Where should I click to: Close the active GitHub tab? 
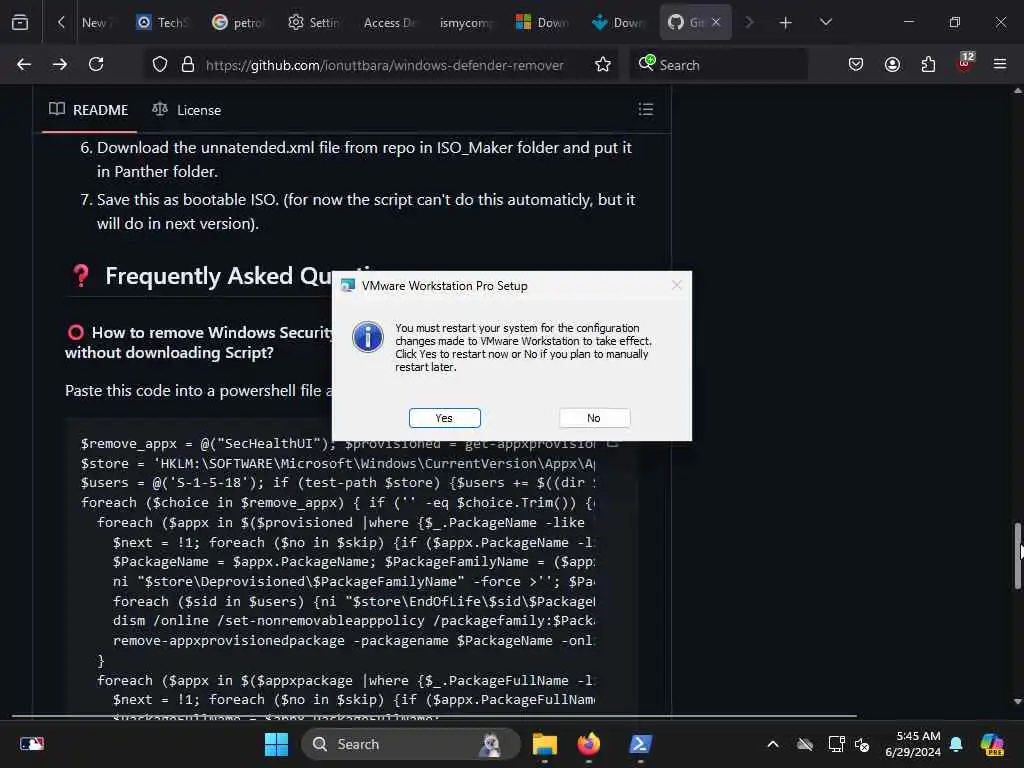pos(716,22)
